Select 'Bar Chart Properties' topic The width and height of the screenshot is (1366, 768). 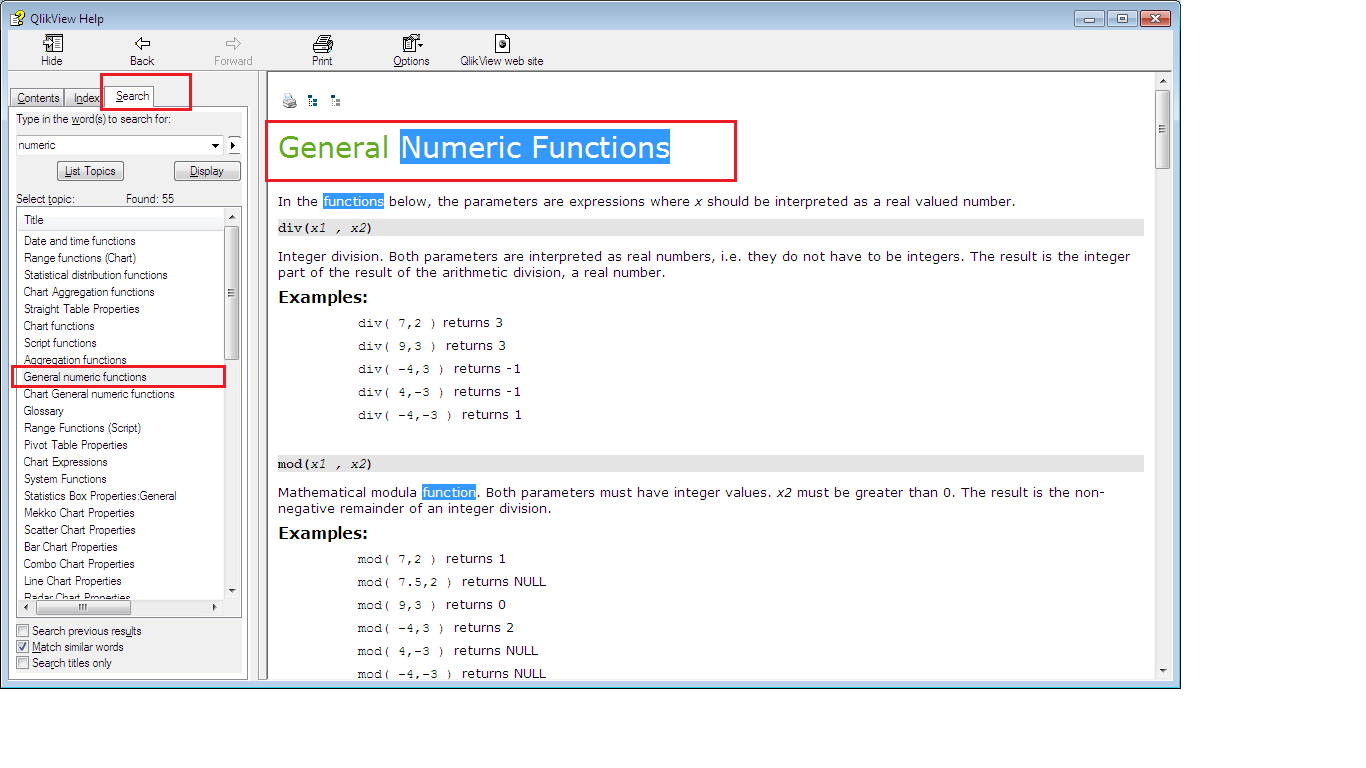point(71,547)
